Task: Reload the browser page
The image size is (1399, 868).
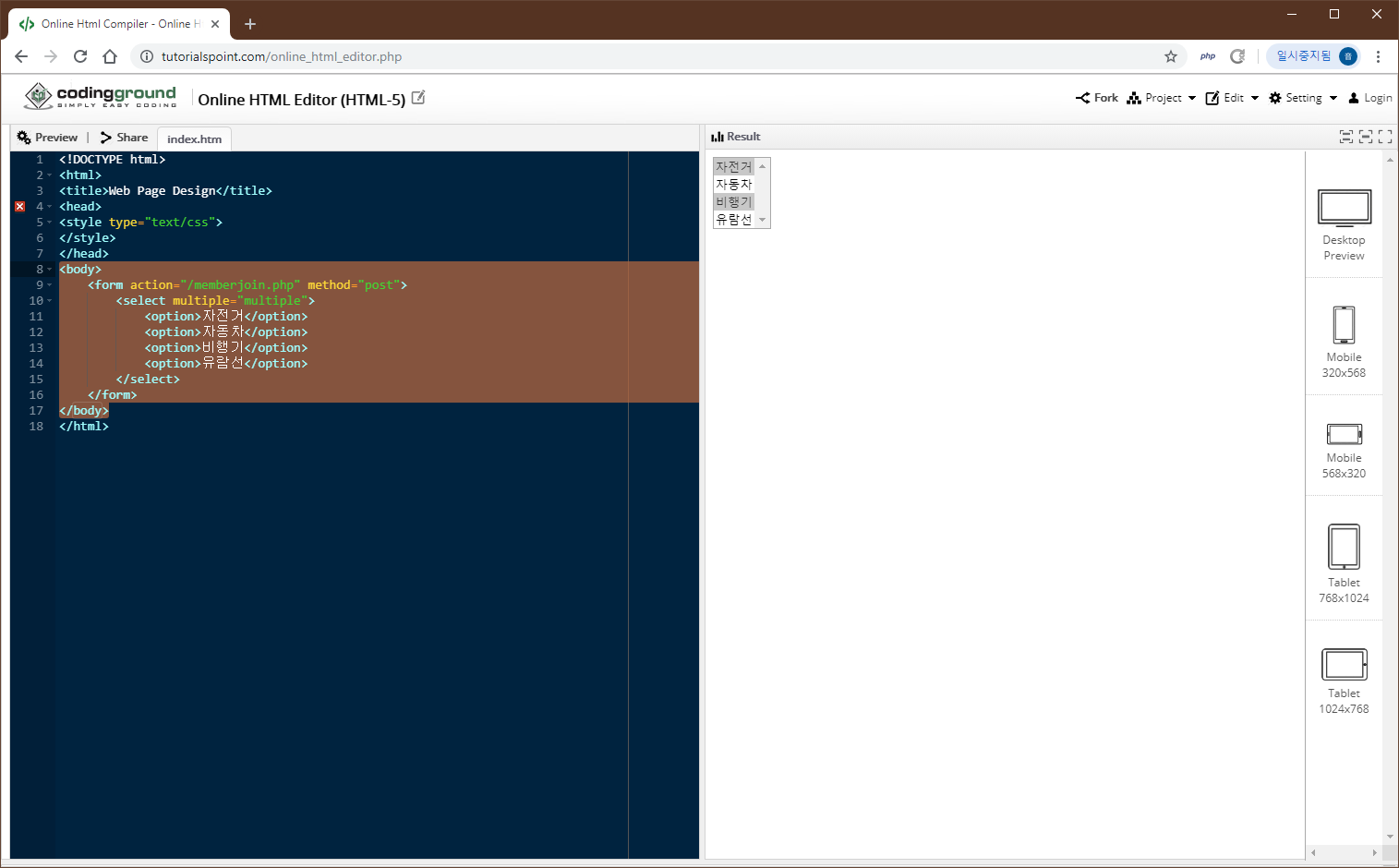Action: tap(80, 56)
